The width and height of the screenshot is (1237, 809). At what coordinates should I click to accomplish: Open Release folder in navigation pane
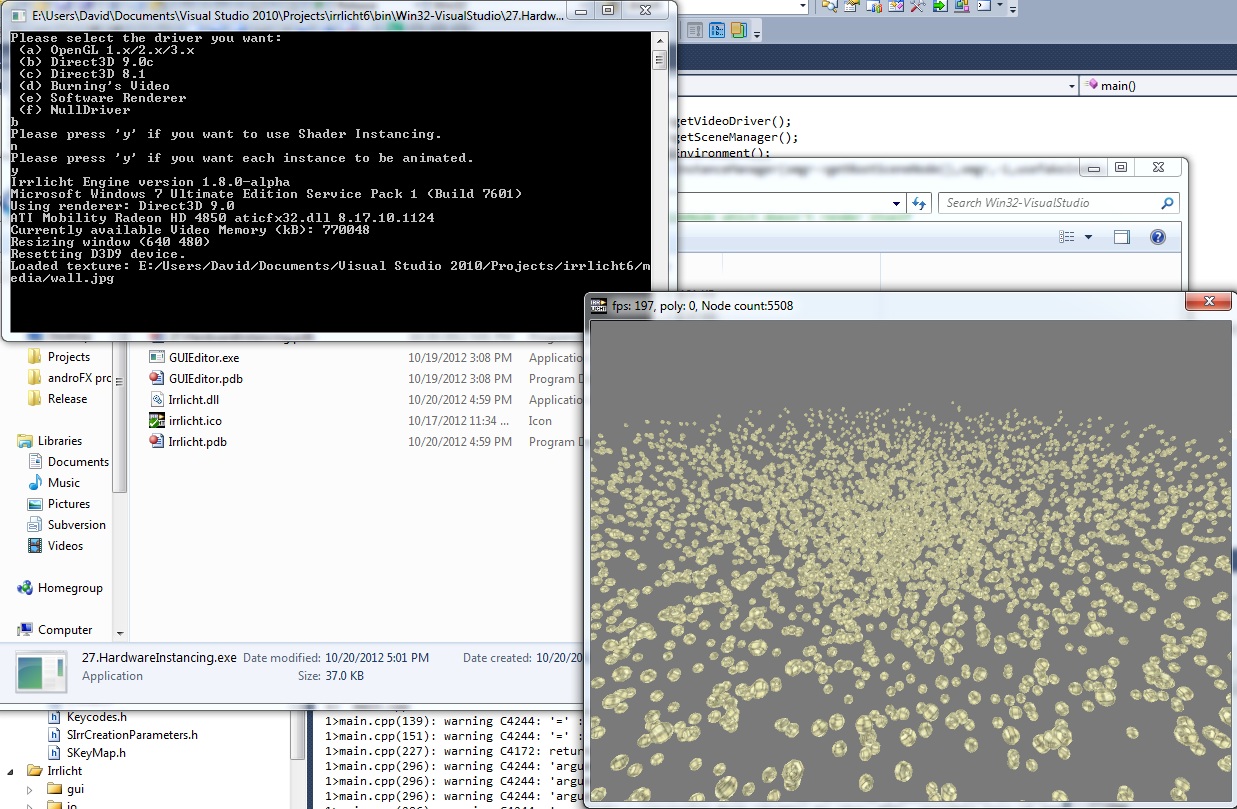click(67, 398)
